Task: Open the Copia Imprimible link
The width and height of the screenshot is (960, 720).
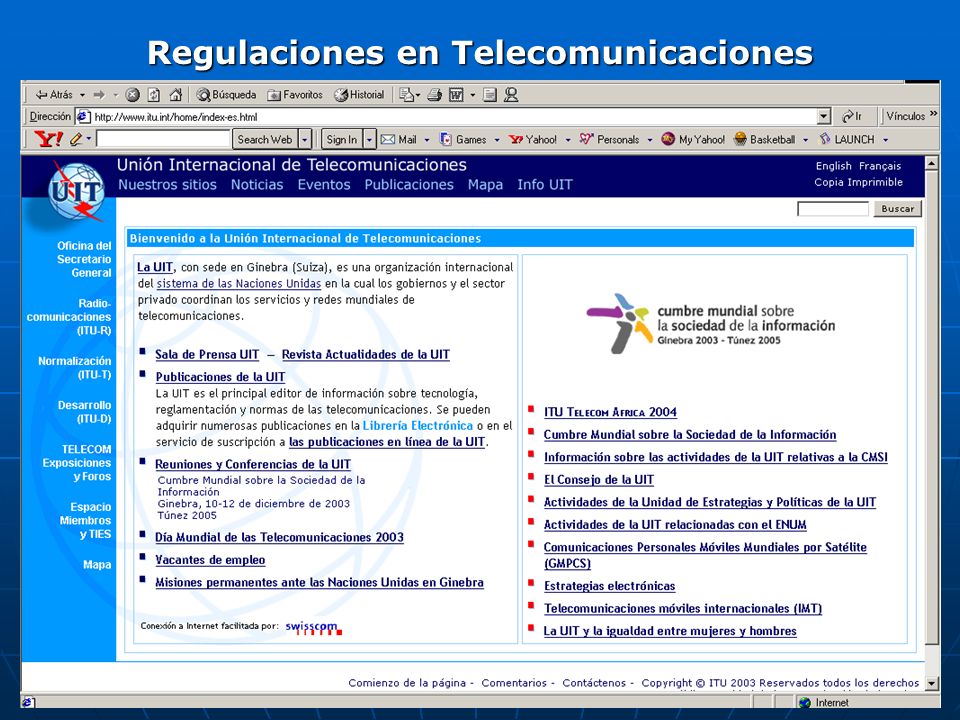Action: click(x=858, y=182)
